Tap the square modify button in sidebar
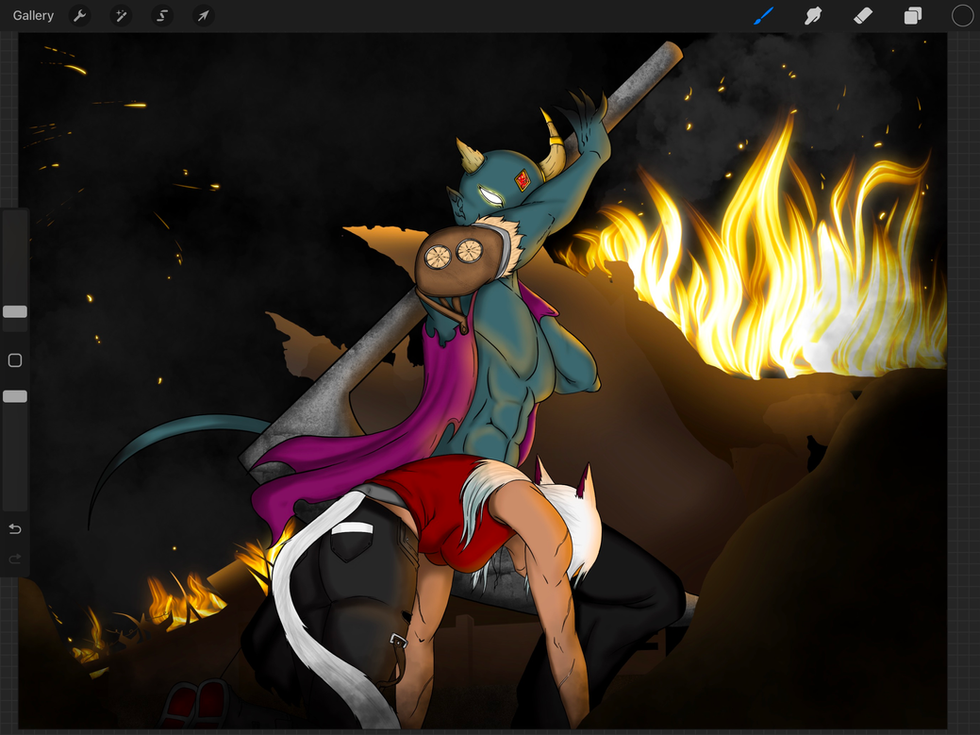Screen dimensions: 980x735 (15, 360)
